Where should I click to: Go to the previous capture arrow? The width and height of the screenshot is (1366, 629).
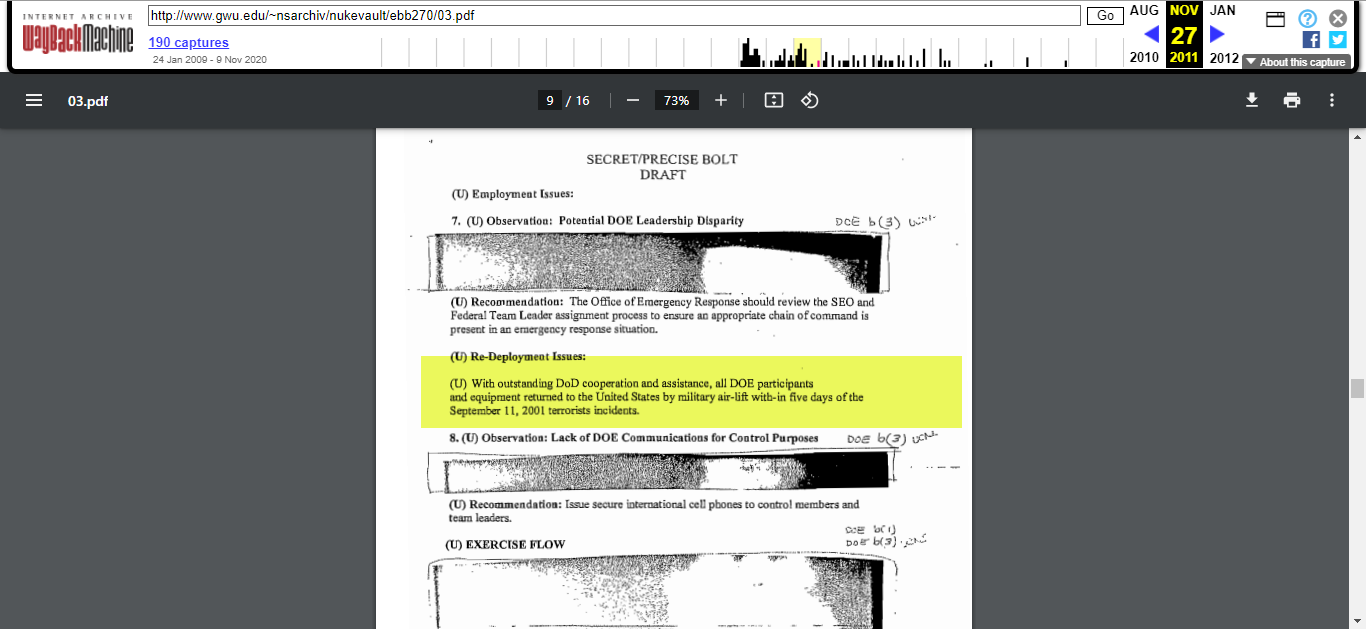[1151, 34]
